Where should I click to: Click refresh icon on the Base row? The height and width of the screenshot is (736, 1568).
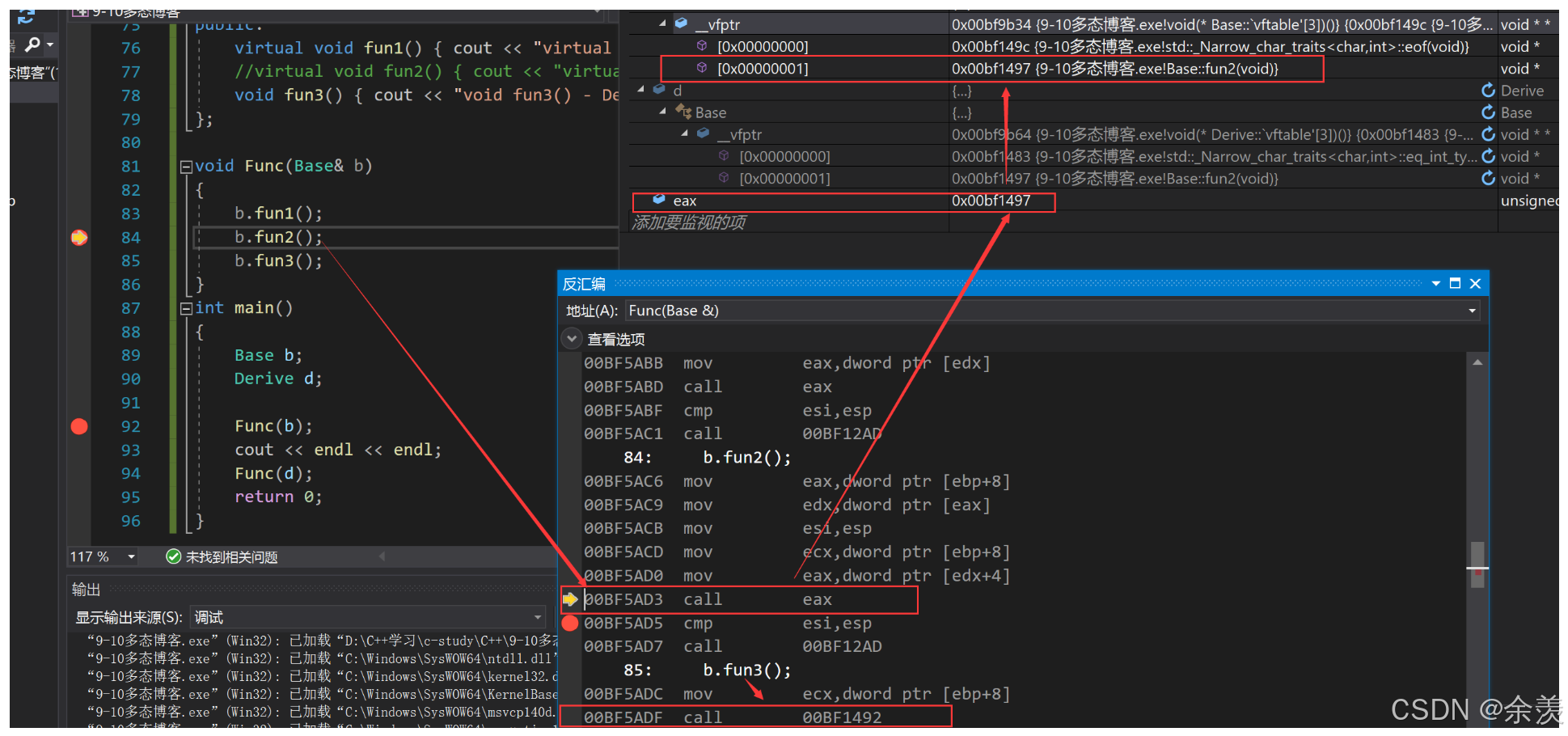click(1488, 112)
